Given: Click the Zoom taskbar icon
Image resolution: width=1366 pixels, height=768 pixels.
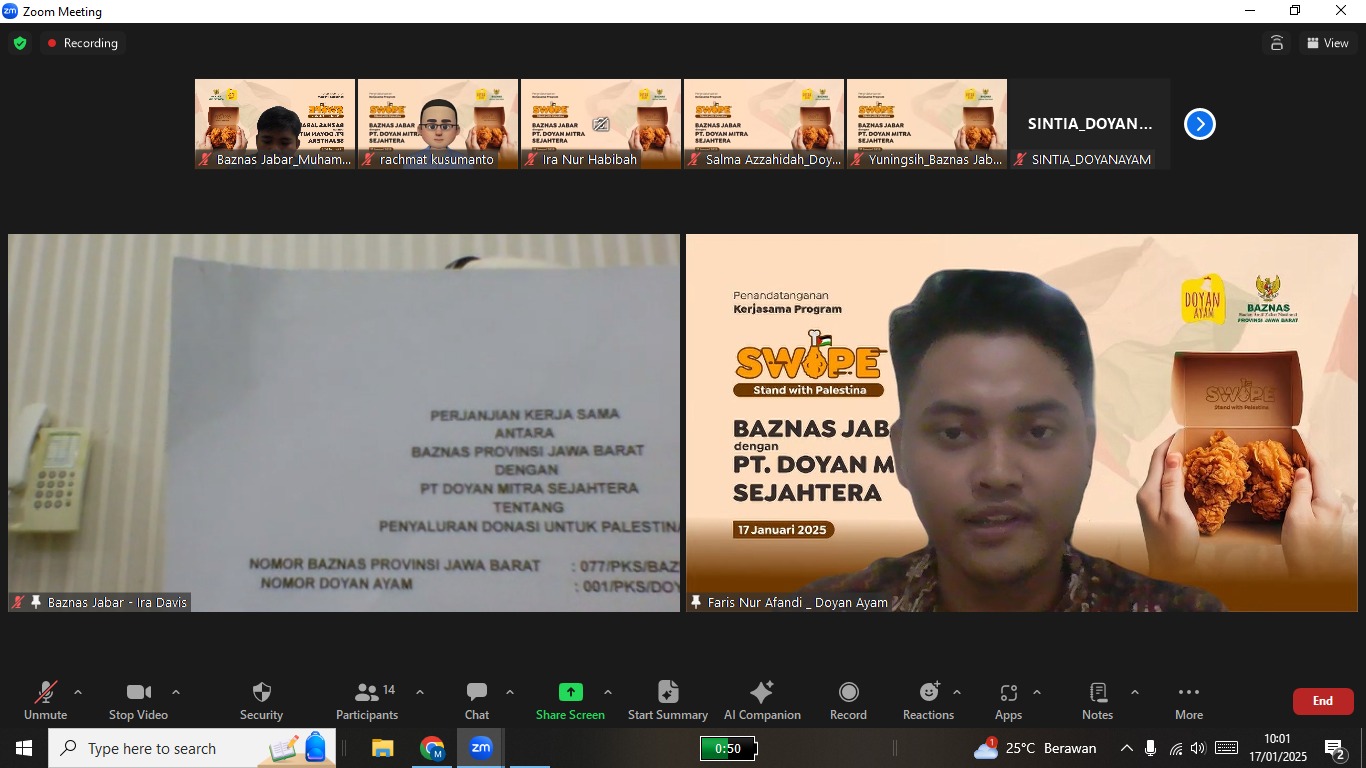Looking at the screenshot, I should pos(481,748).
